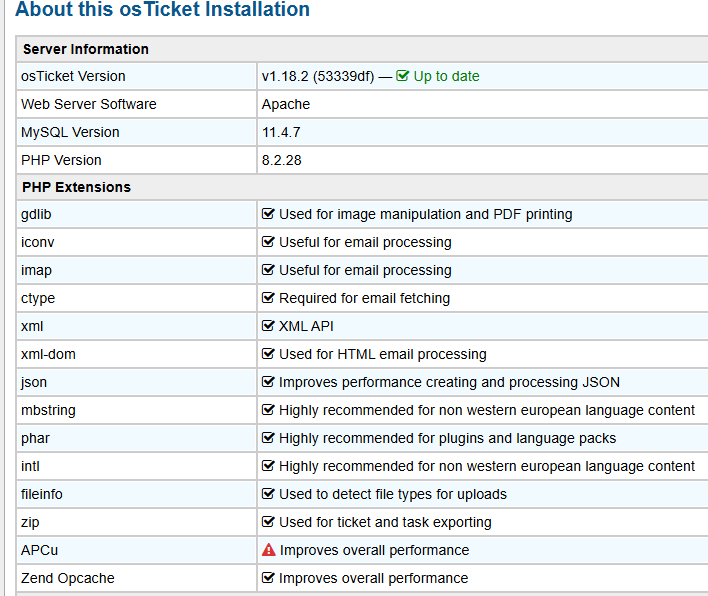Click the XML API checkmark in xml row
This screenshot has width=708, height=596.
(268, 326)
